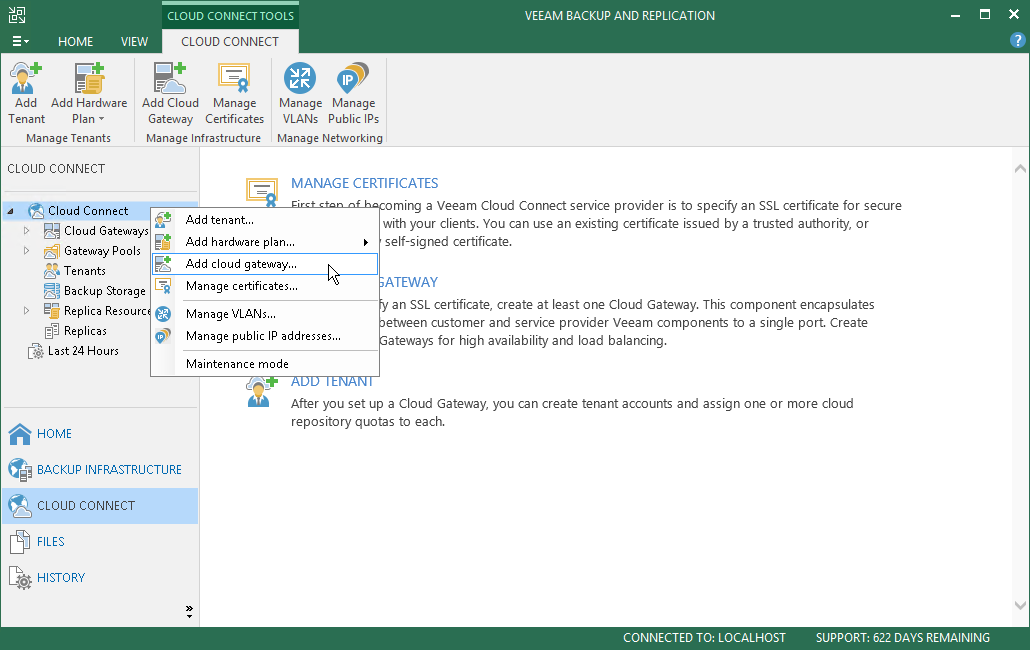
Task: Open the Add Tenant heading link
Action: point(332,381)
